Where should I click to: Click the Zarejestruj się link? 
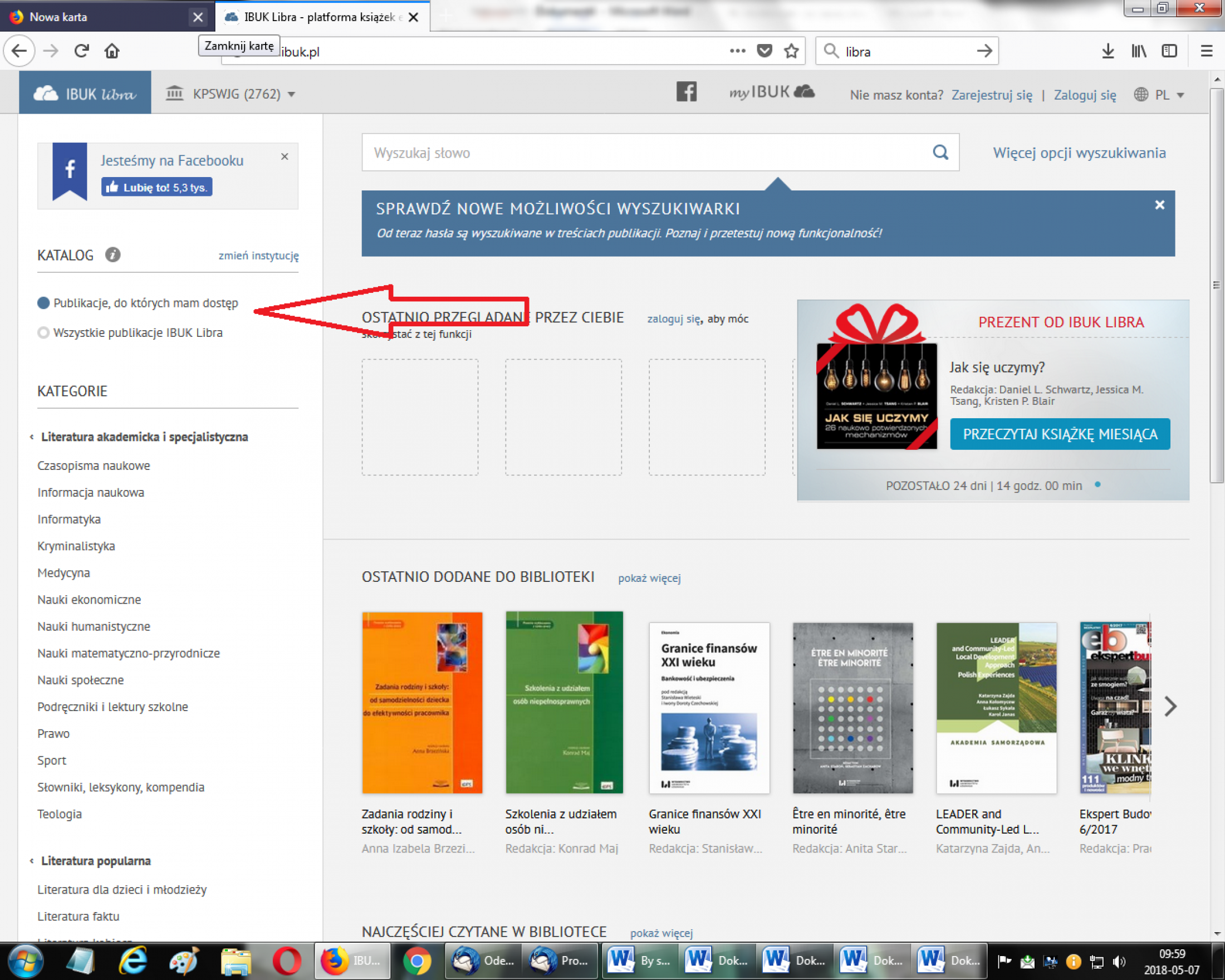(992, 95)
